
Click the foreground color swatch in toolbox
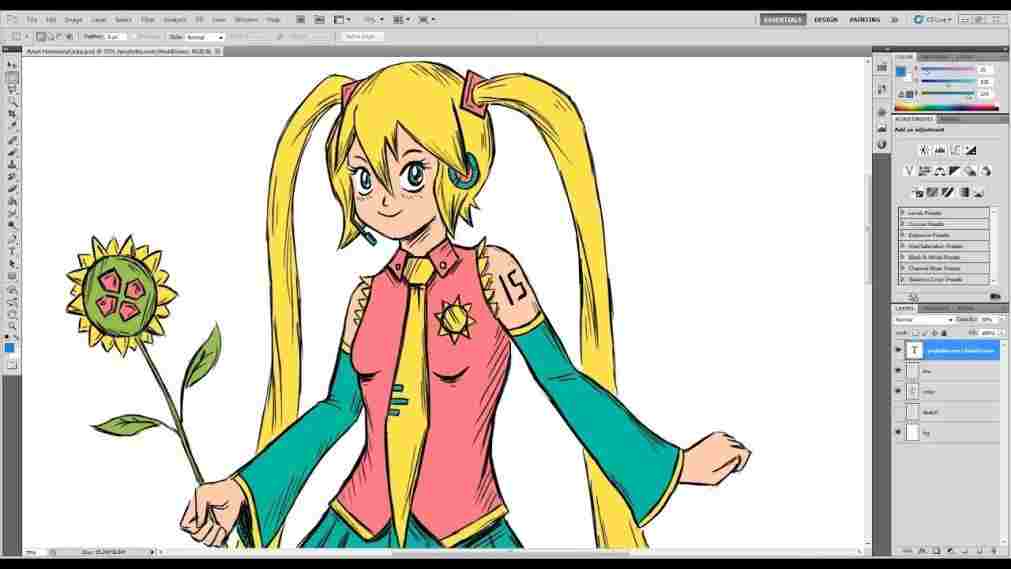pyautogui.click(x=9, y=347)
